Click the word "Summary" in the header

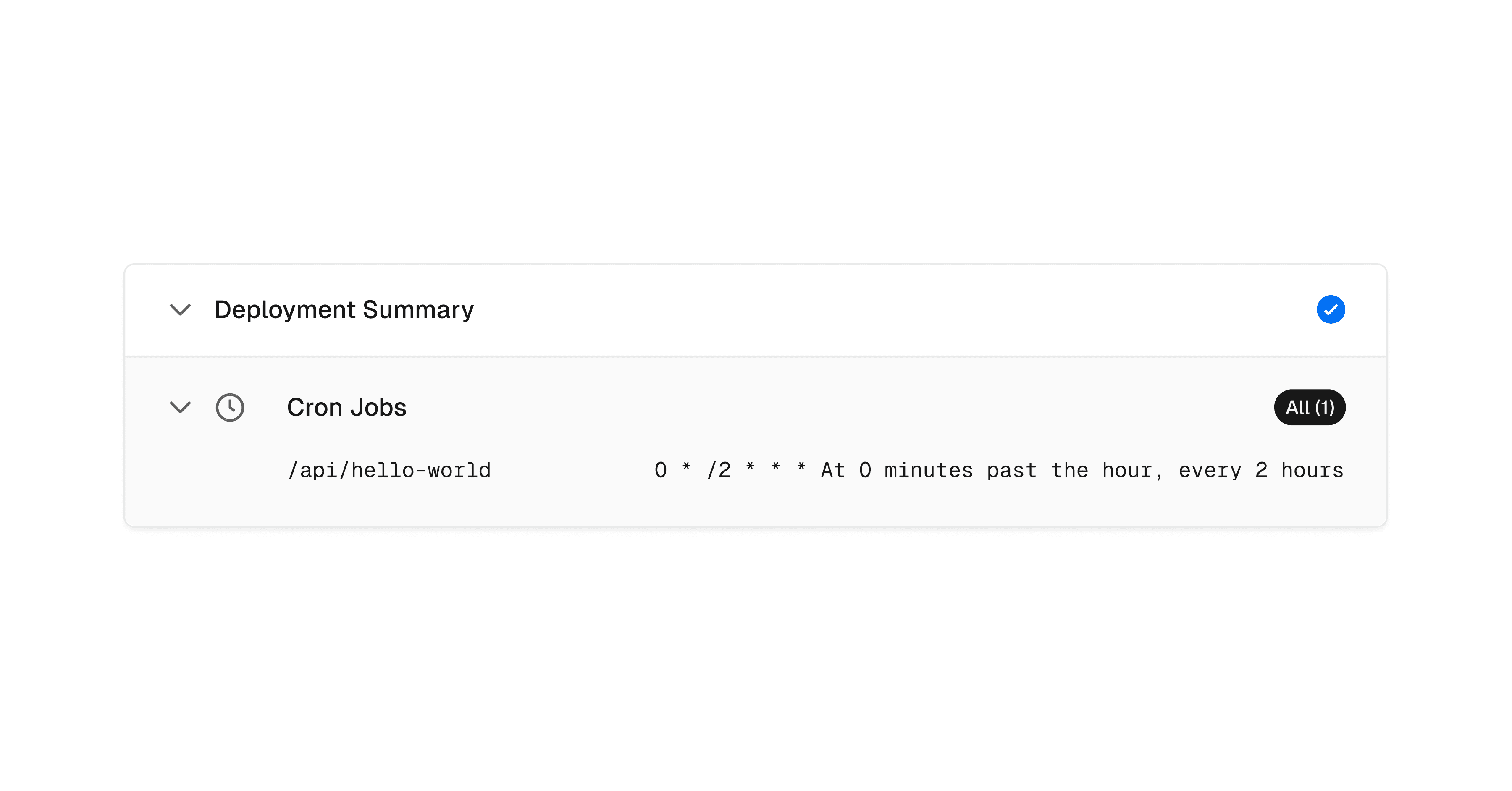418,310
